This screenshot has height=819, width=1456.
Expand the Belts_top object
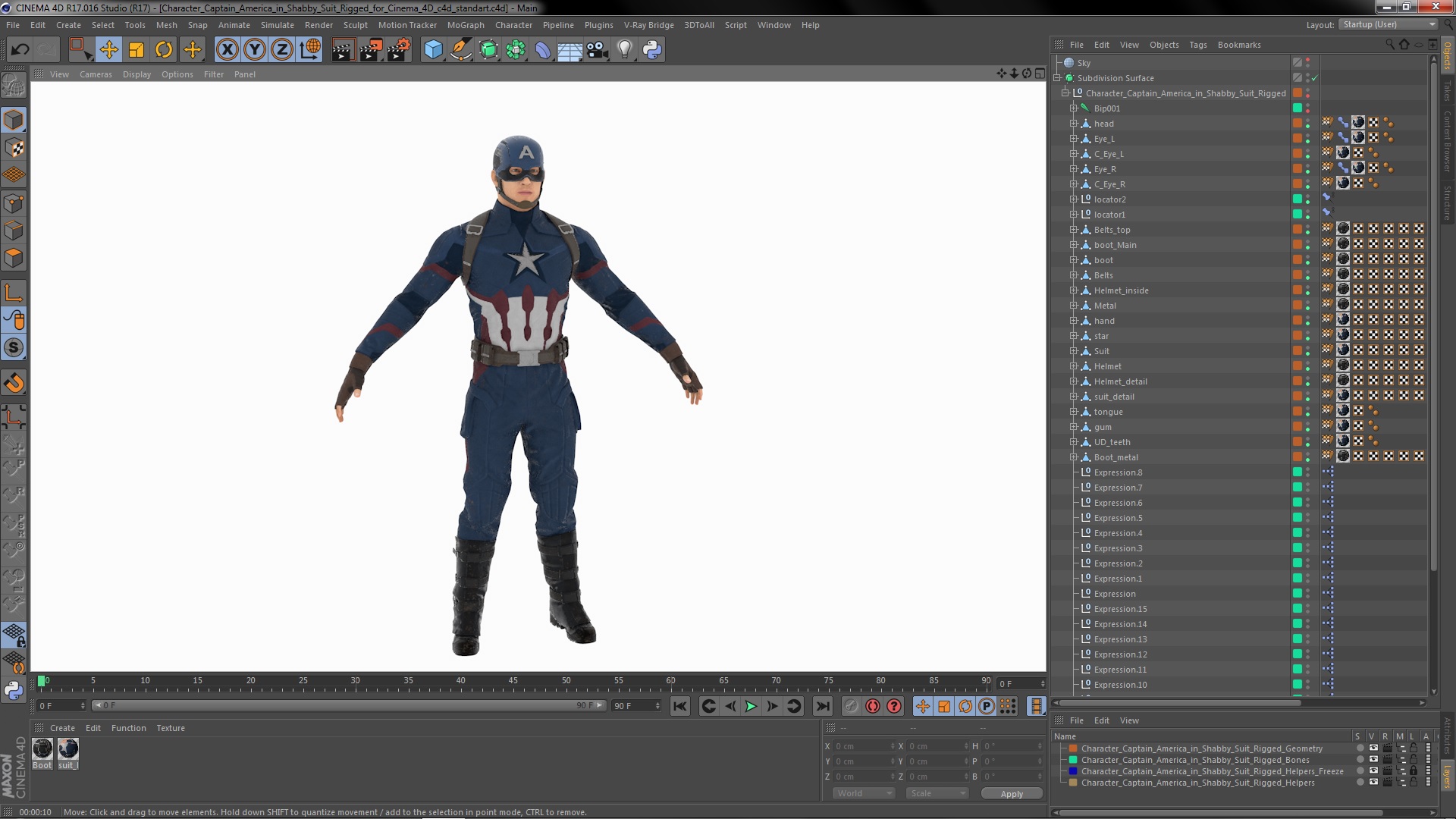pos(1074,230)
